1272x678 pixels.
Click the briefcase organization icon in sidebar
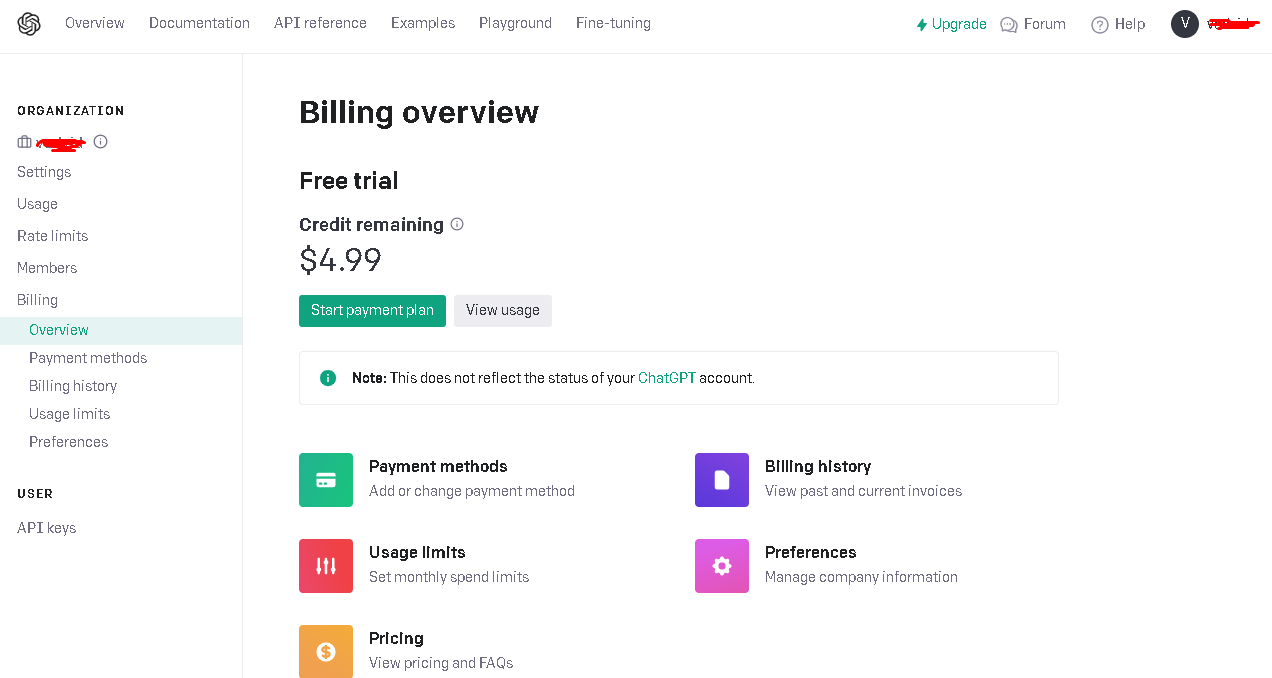24,142
